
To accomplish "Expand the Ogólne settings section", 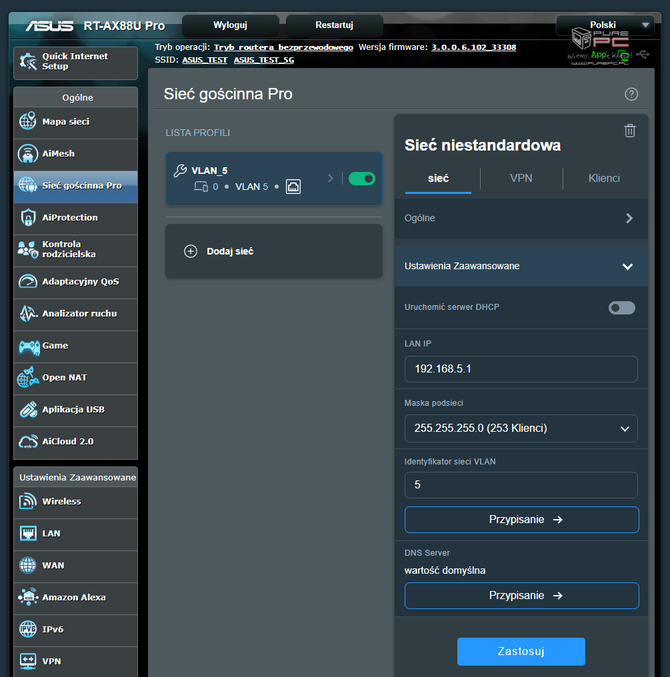I will (629, 218).
